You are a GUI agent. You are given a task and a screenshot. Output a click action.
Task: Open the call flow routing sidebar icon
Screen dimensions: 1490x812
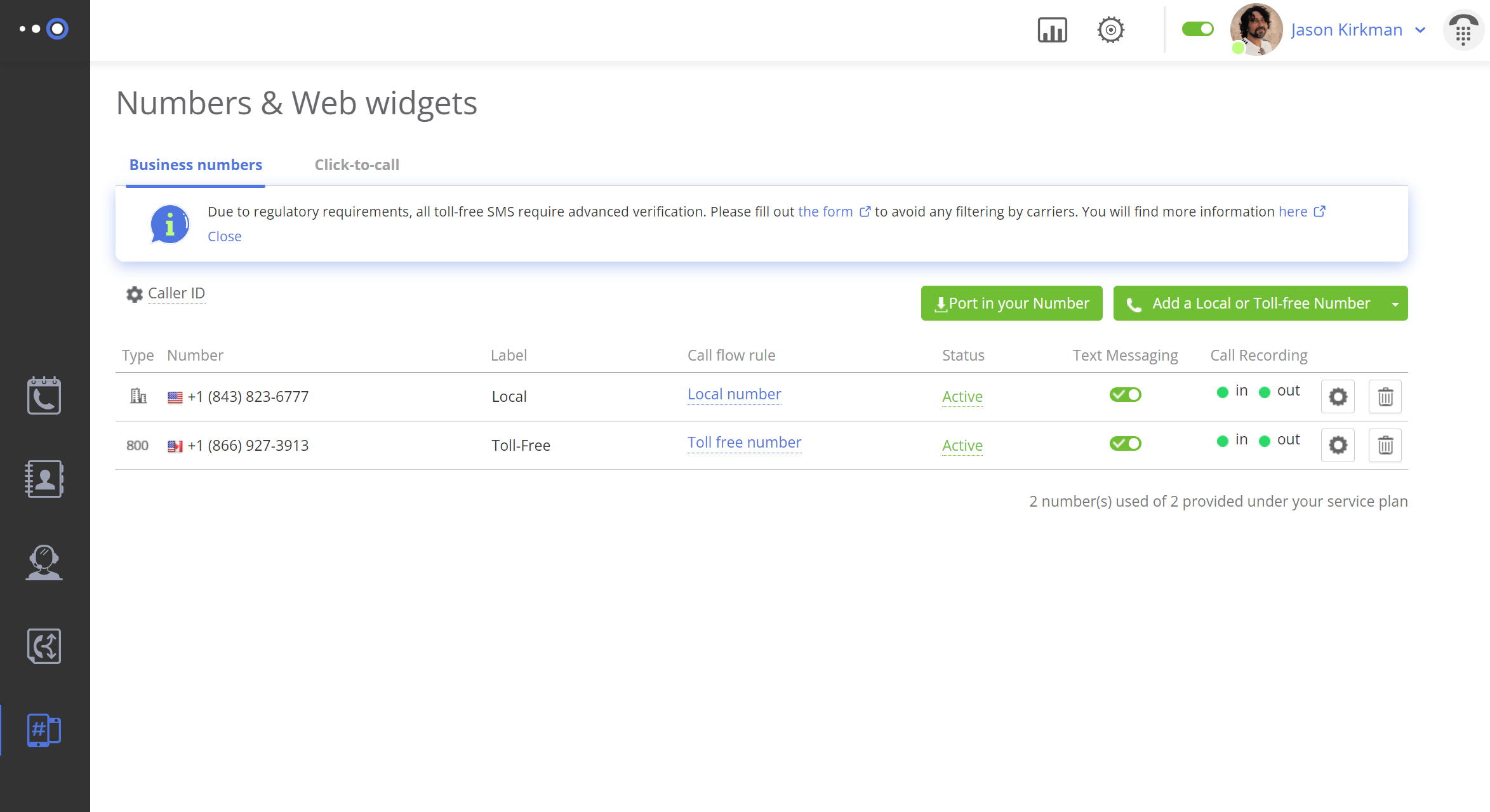click(x=44, y=646)
